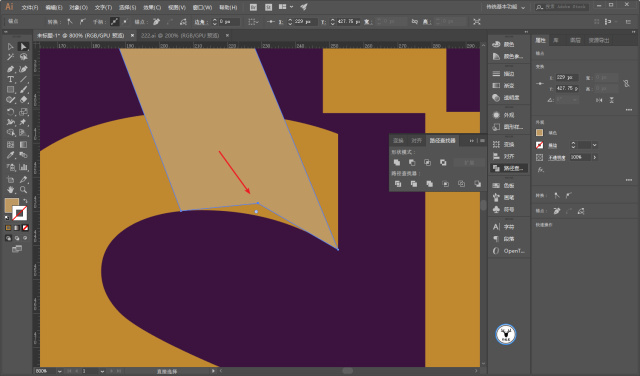Screen dimensions: 640x376
Task: Open the OpenType panel button
Action: coord(509,251)
